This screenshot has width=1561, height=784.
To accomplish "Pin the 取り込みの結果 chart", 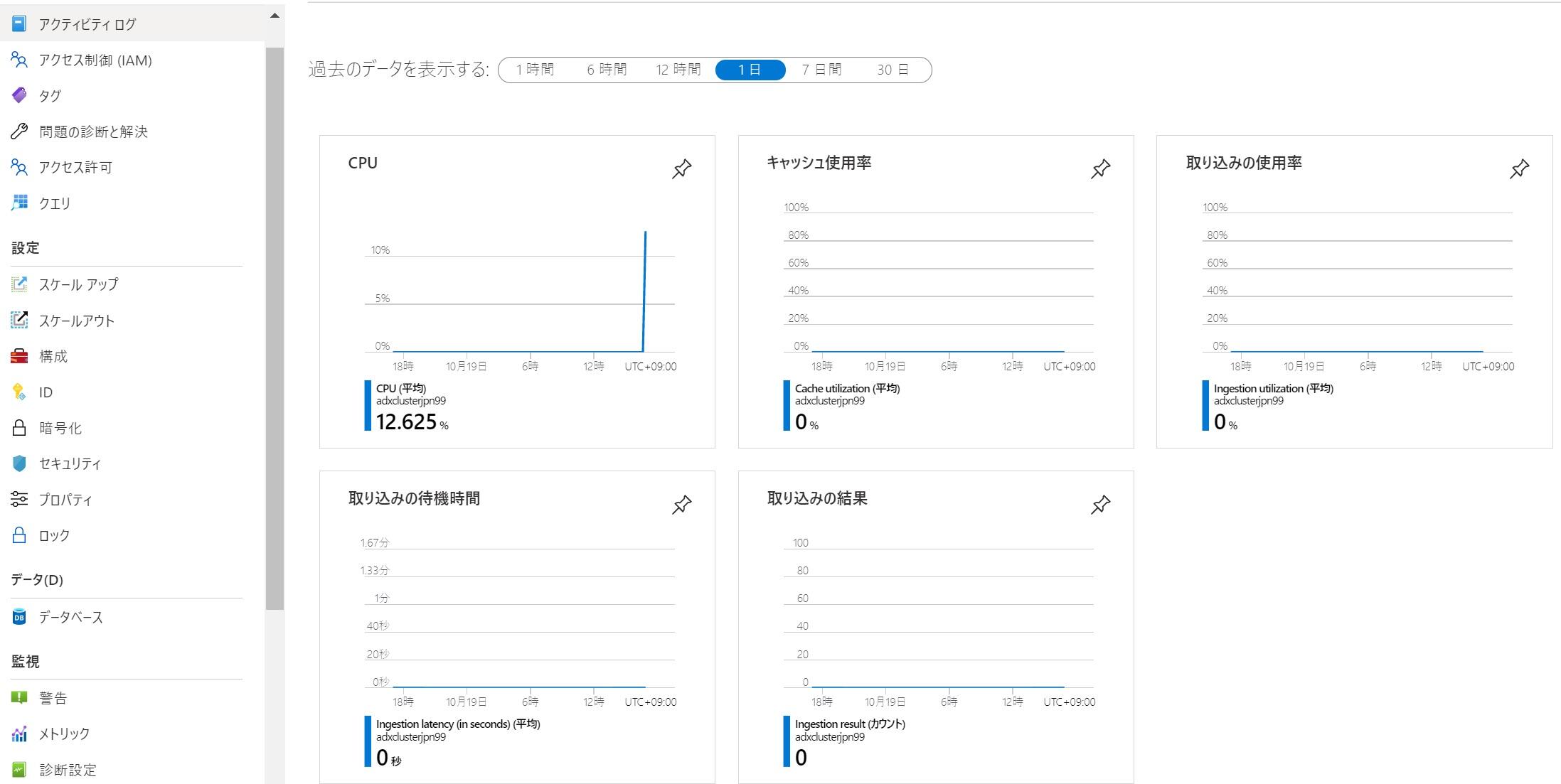I will tap(1100, 505).
